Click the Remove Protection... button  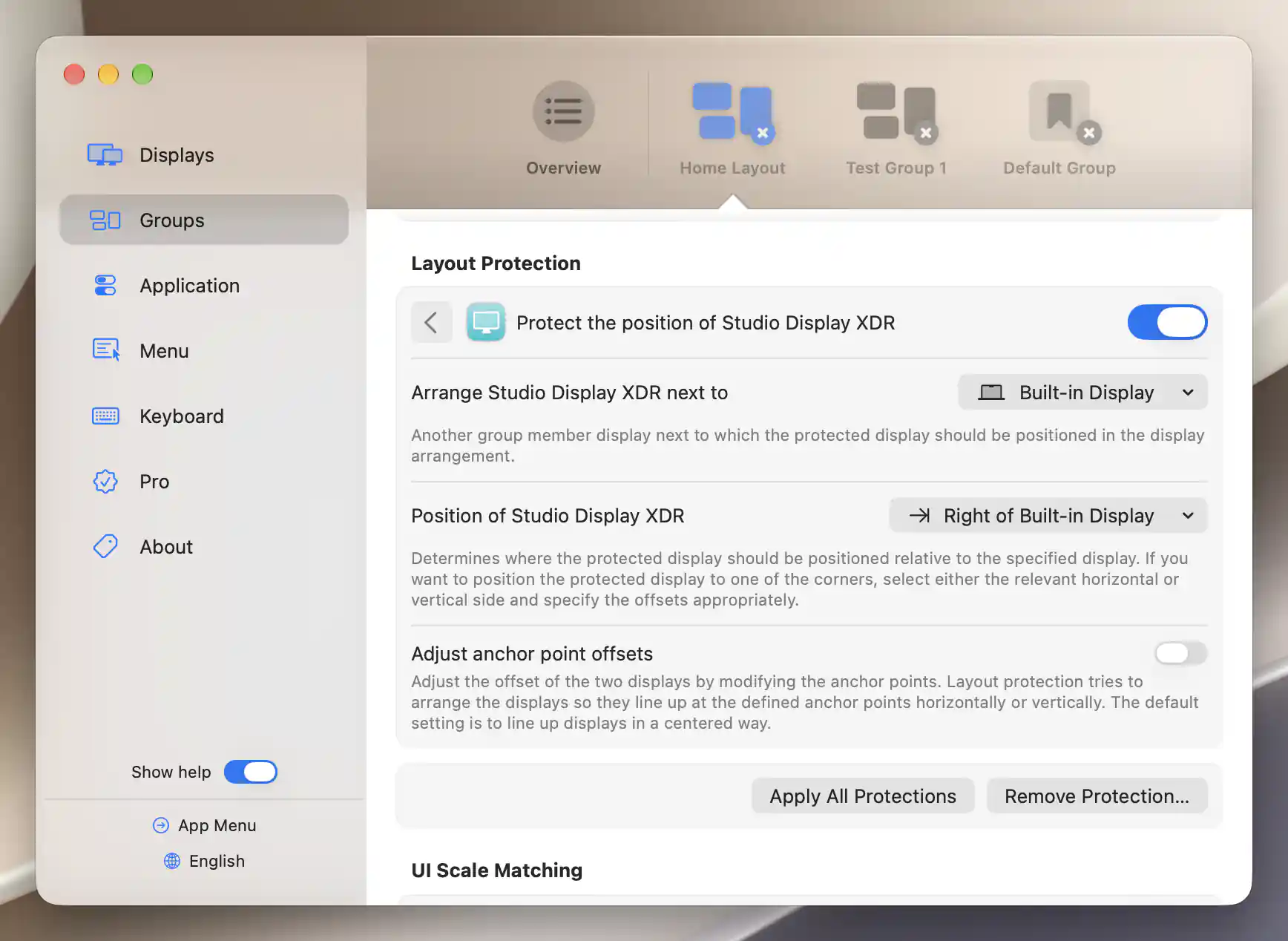pyautogui.click(x=1097, y=796)
